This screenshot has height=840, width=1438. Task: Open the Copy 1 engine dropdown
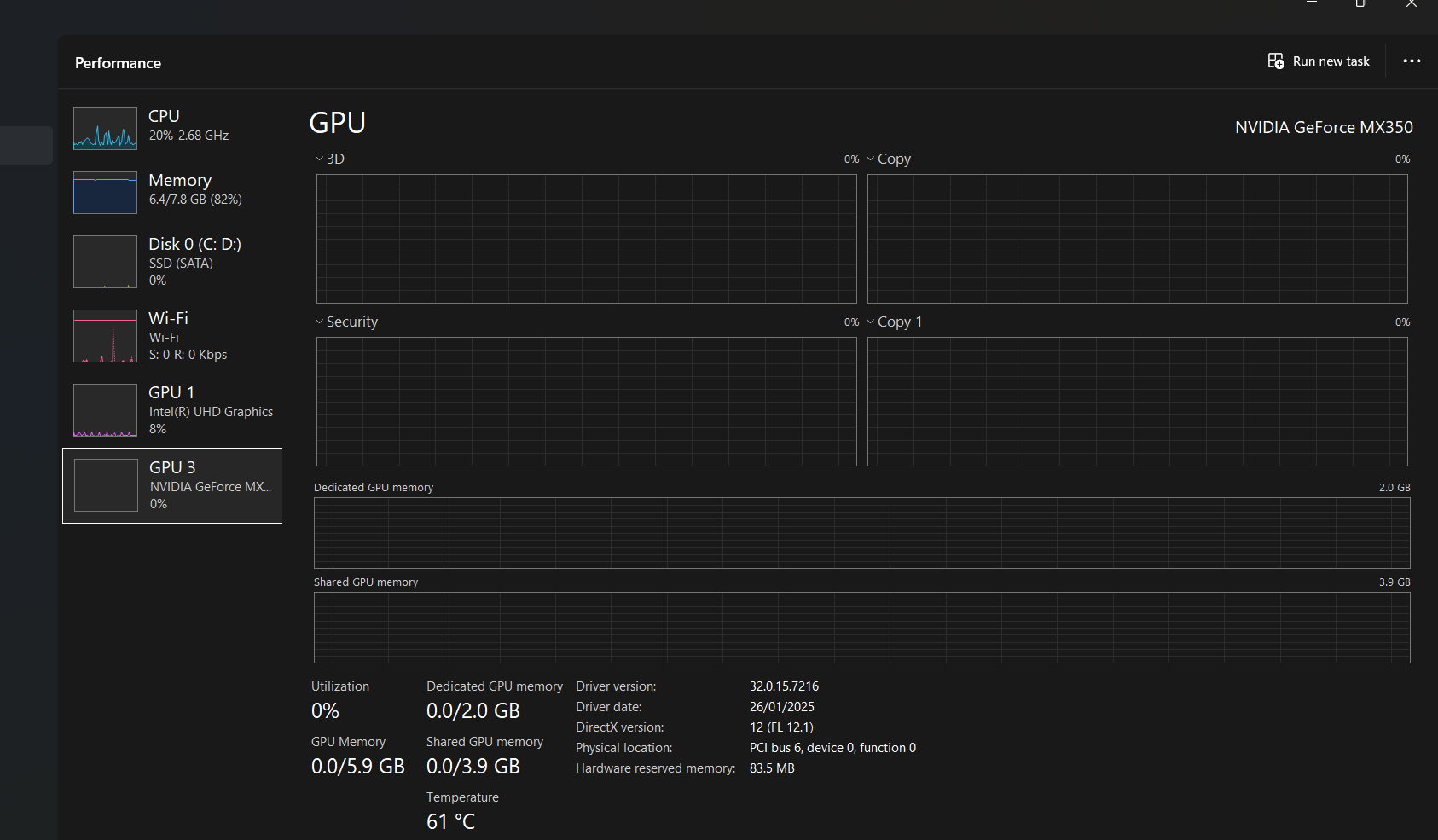871,322
